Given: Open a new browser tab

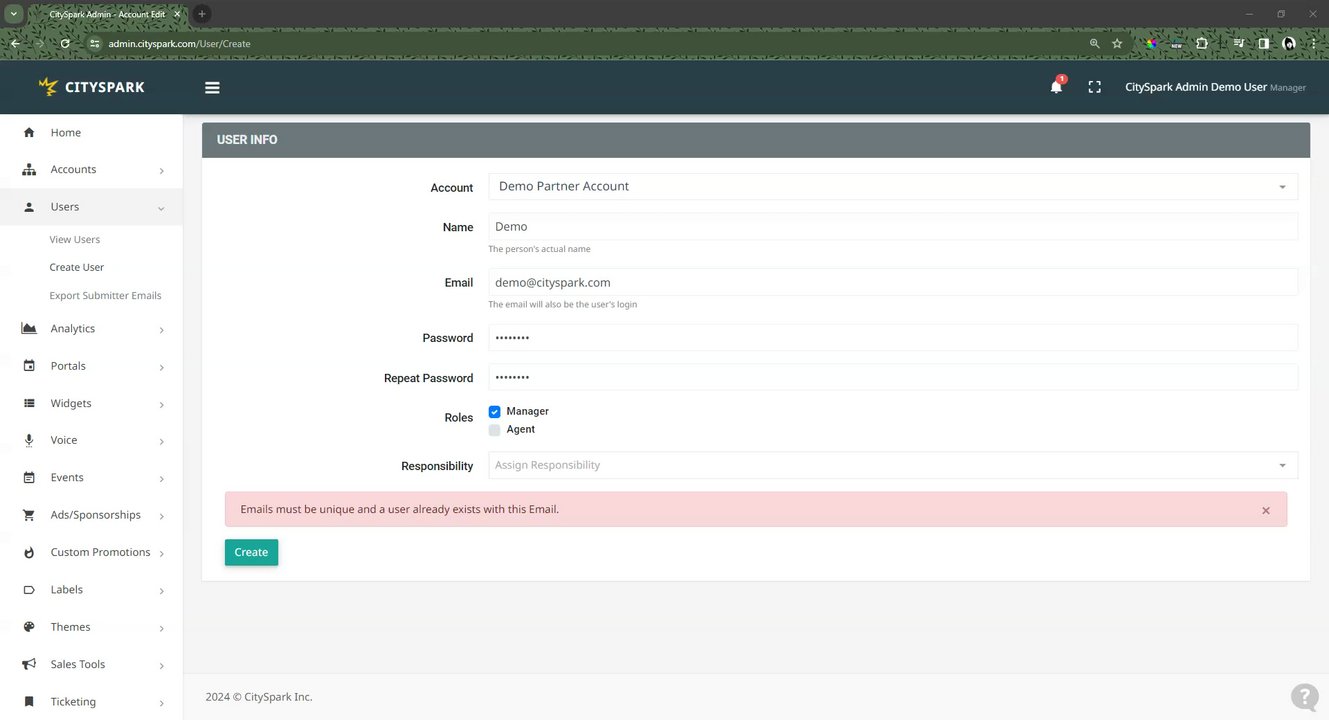Looking at the screenshot, I should (x=201, y=14).
